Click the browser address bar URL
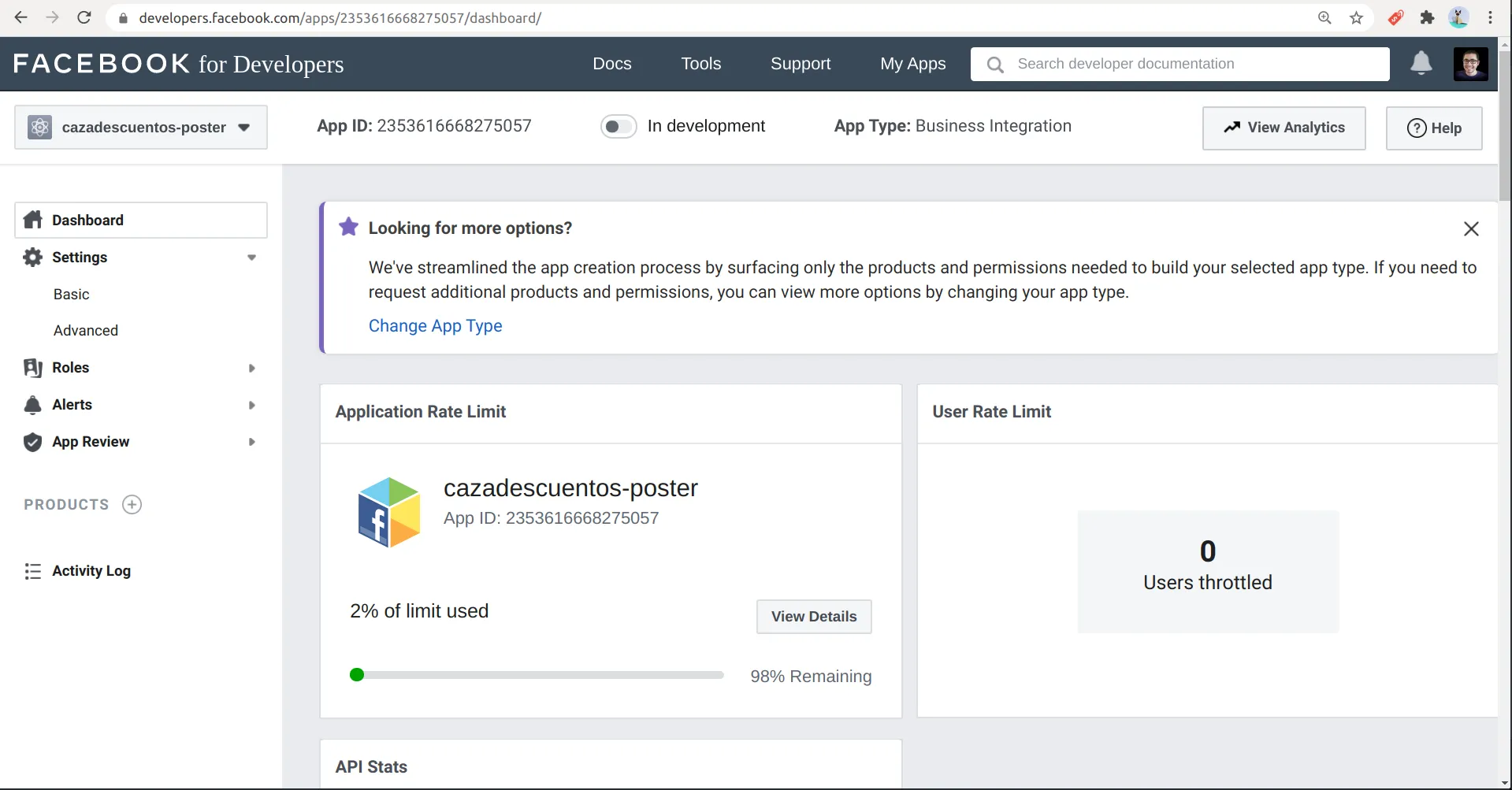The height and width of the screenshot is (790, 1512). pos(340,18)
